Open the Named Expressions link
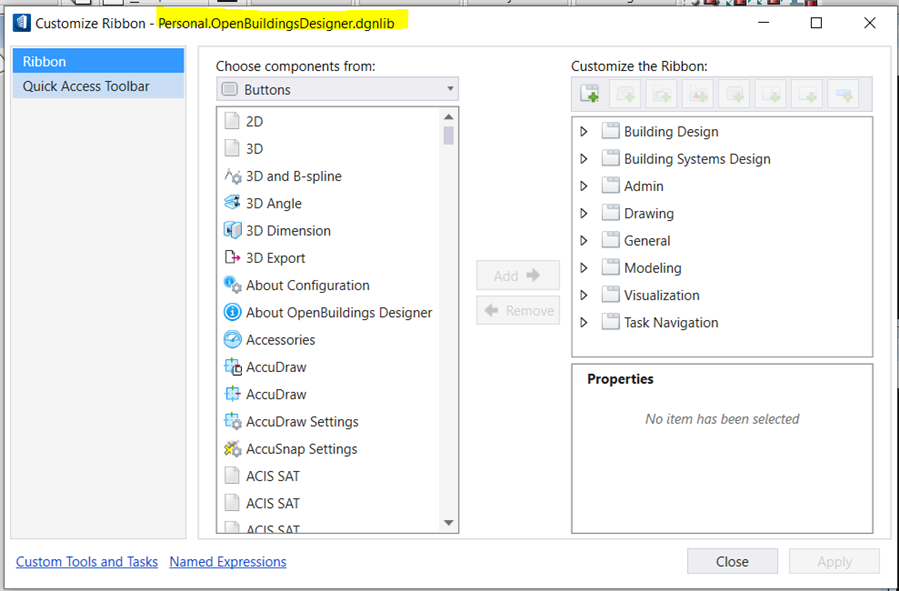Viewport: 899px width, 591px height. [x=228, y=562]
